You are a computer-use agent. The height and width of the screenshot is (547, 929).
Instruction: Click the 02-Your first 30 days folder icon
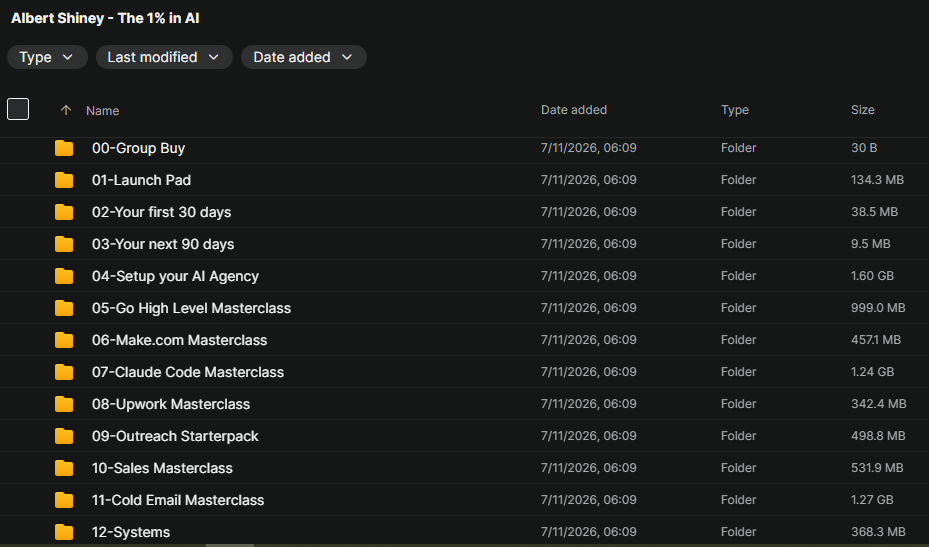[64, 212]
